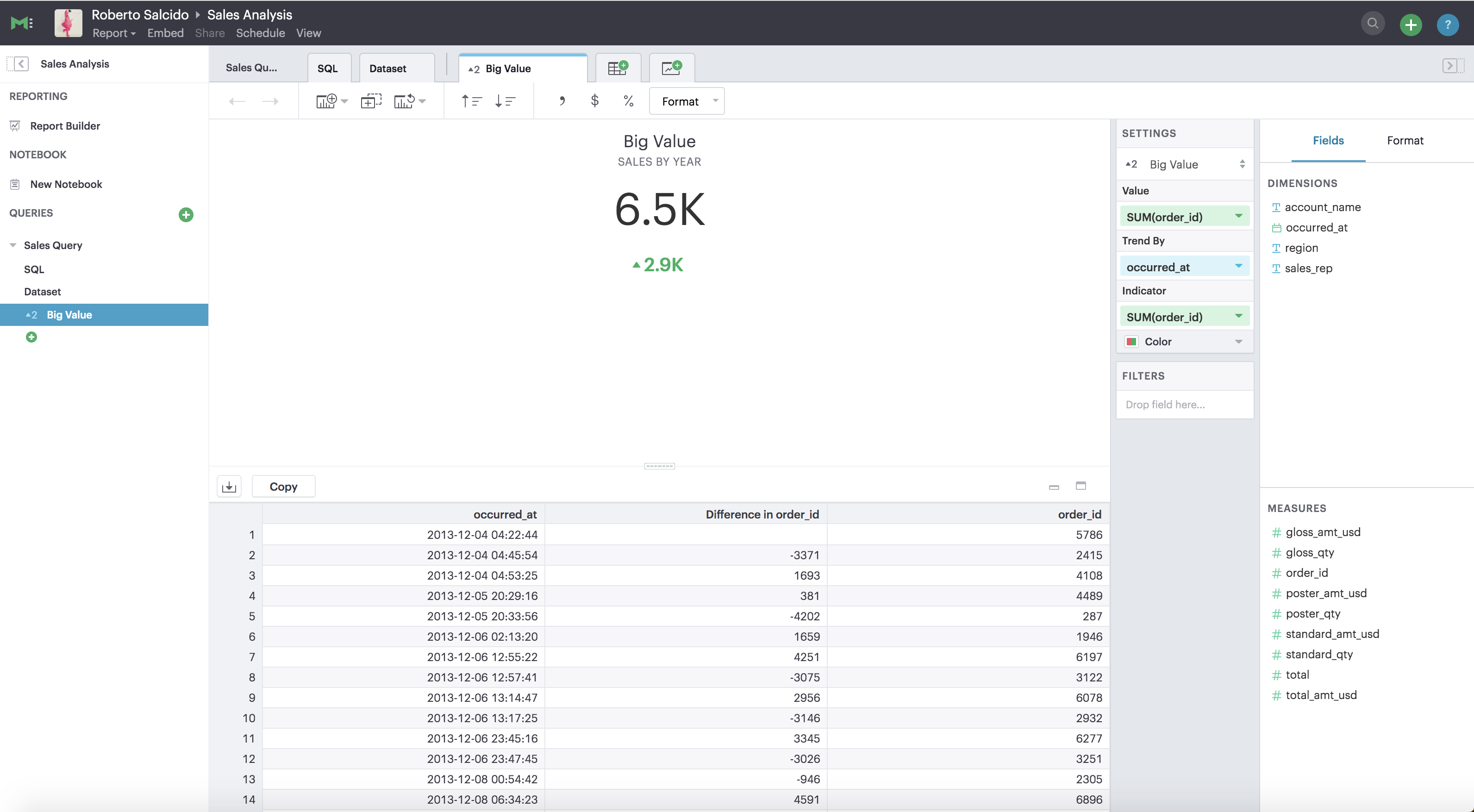The image size is (1474, 812).
Task: Expand the Trend By occurred_at dropdown
Action: 1238,267
